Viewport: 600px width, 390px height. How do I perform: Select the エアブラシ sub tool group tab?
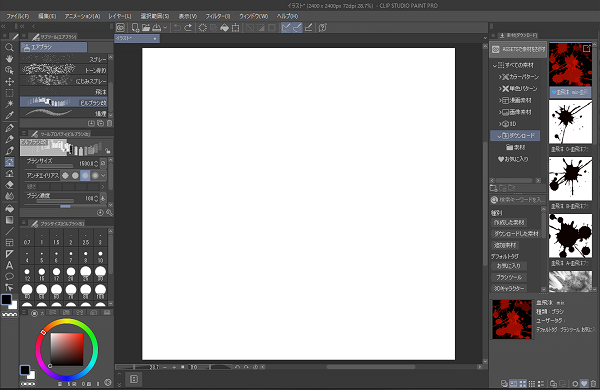[x=54, y=47]
